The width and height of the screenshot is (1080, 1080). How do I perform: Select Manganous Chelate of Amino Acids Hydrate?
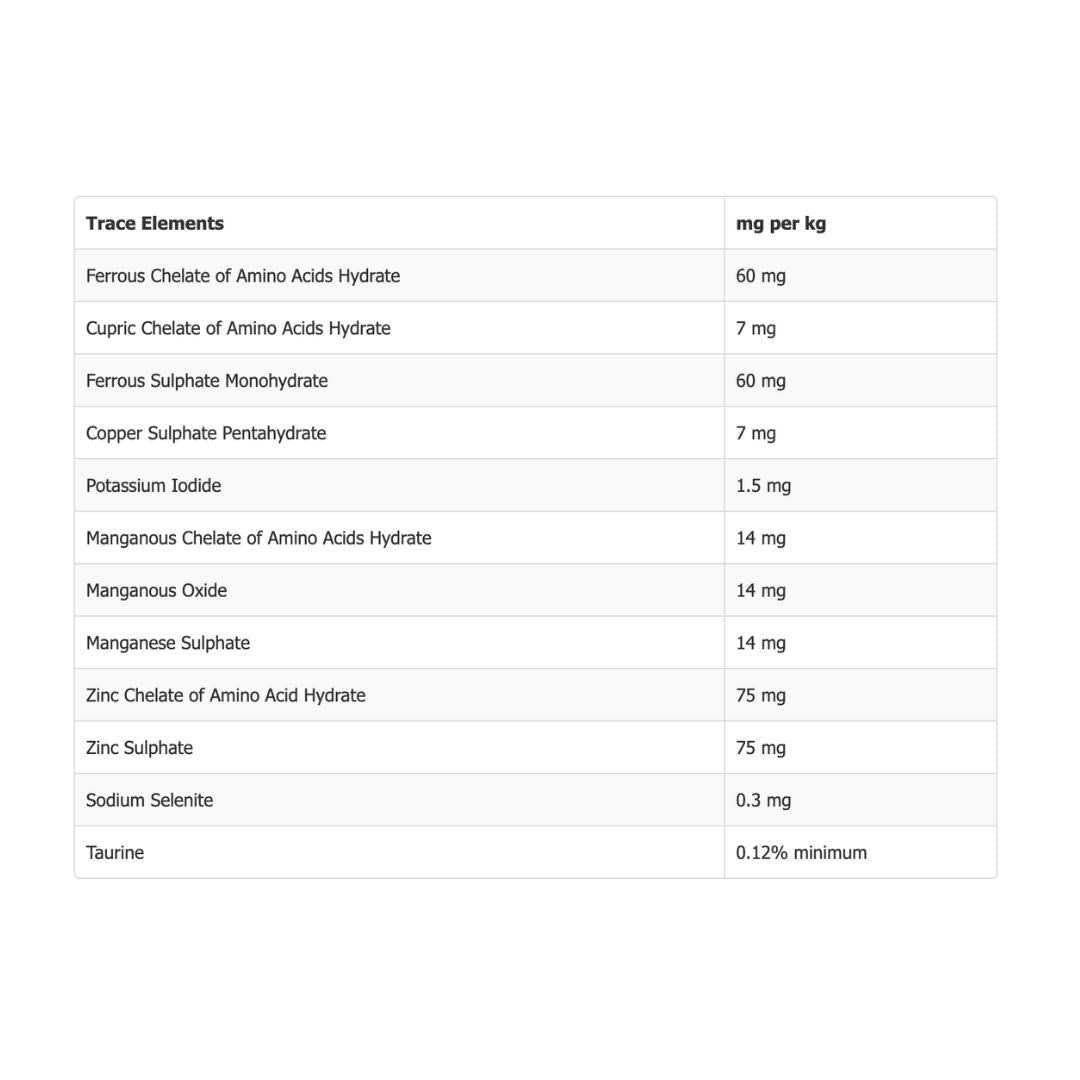click(x=259, y=538)
